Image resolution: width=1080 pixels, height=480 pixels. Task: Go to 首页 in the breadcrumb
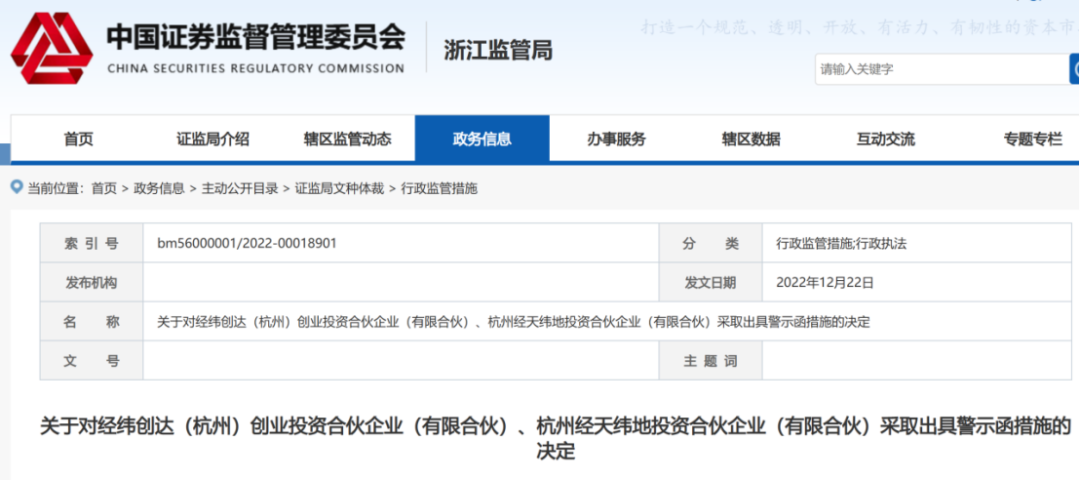click(x=104, y=189)
